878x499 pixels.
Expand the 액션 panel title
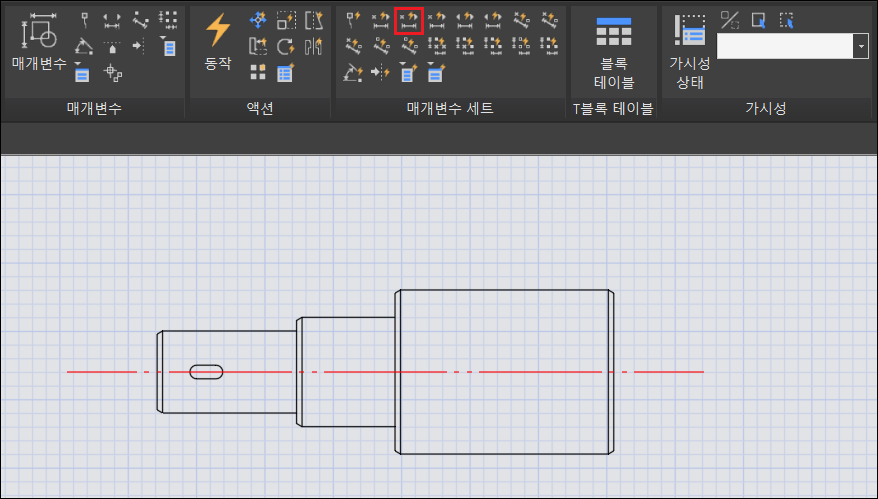[260, 109]
